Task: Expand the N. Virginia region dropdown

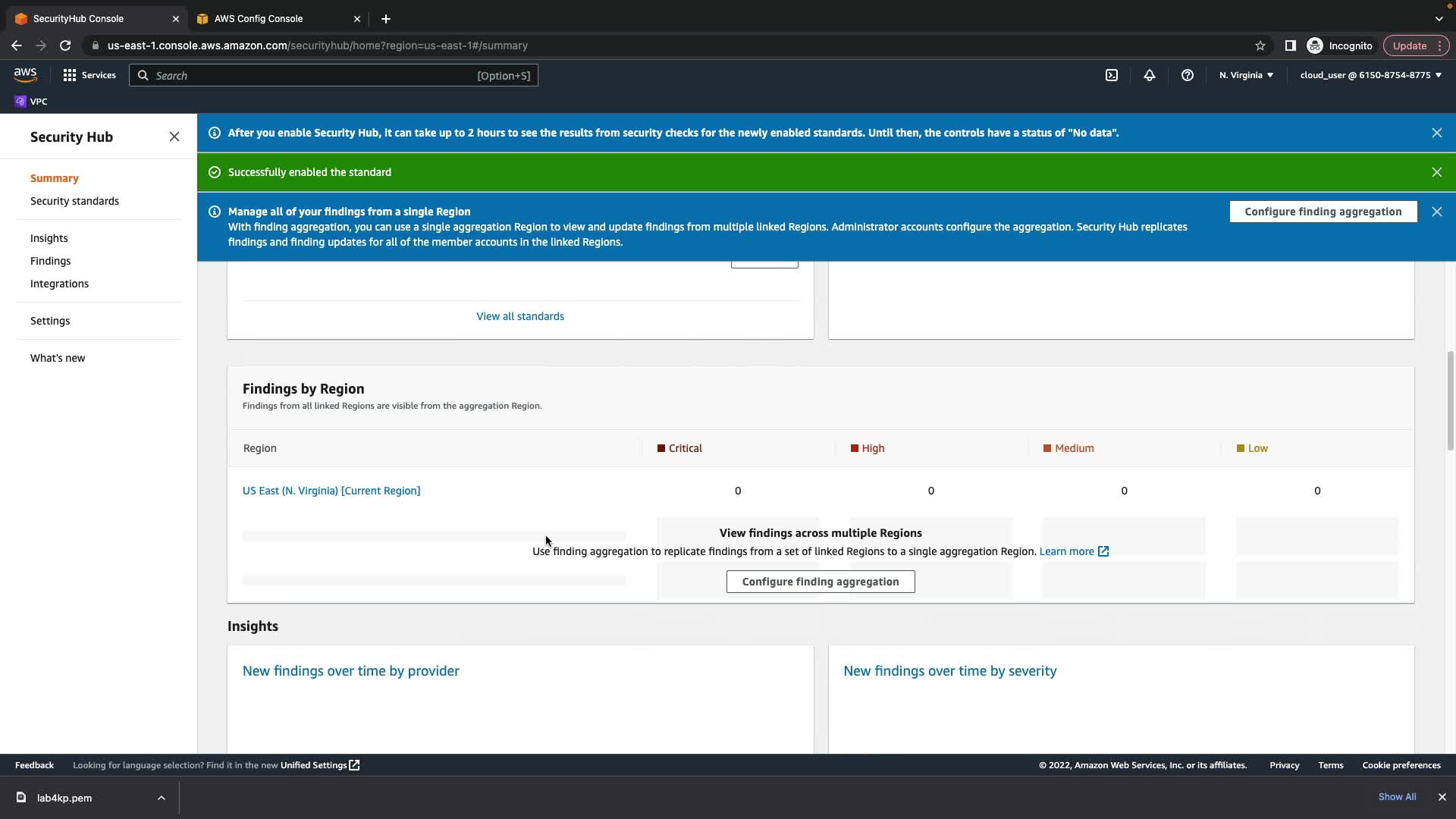Action: (x=1246, y=75)
